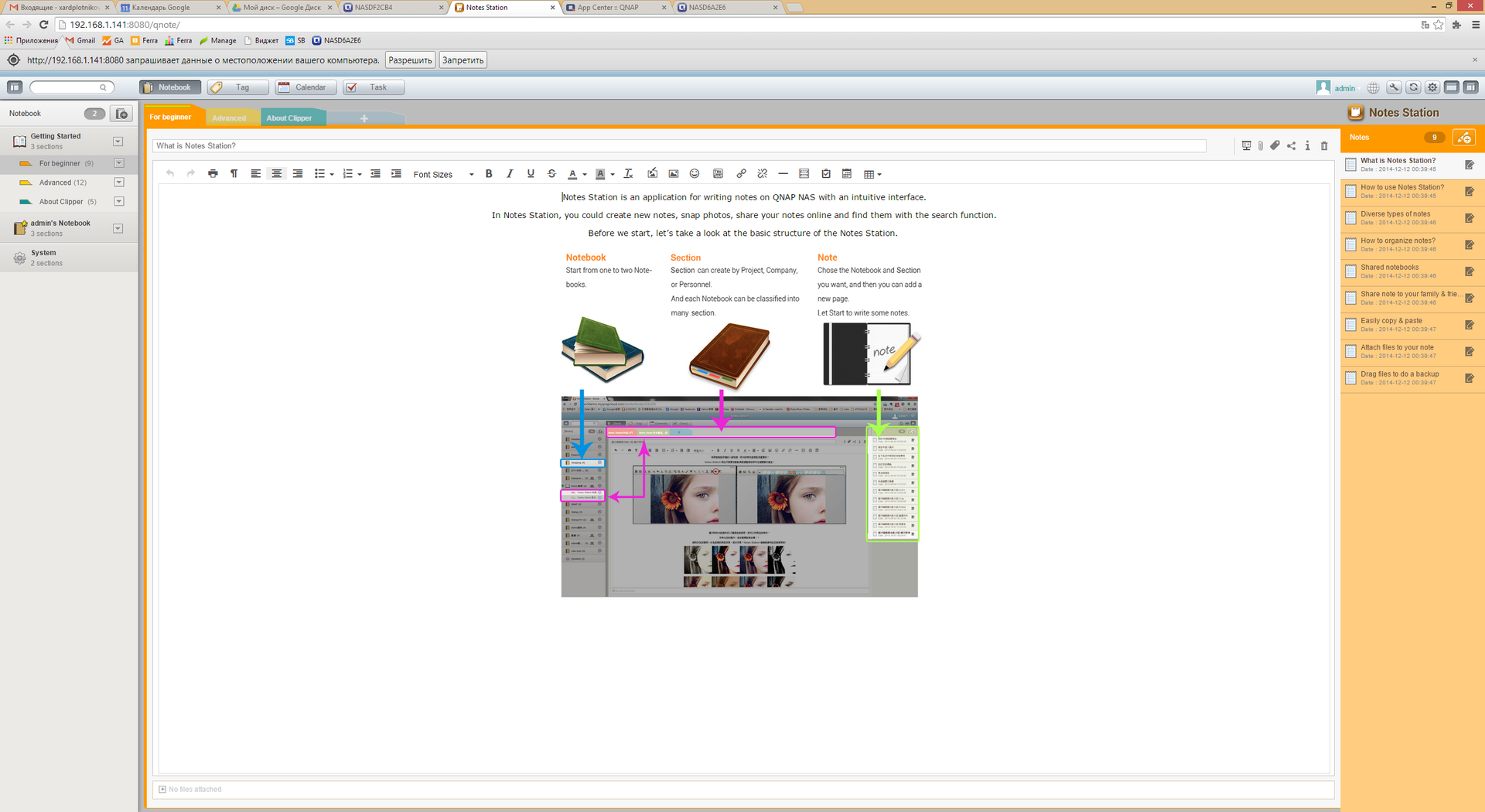Click the share note icon

click(x=1291, y=145)
